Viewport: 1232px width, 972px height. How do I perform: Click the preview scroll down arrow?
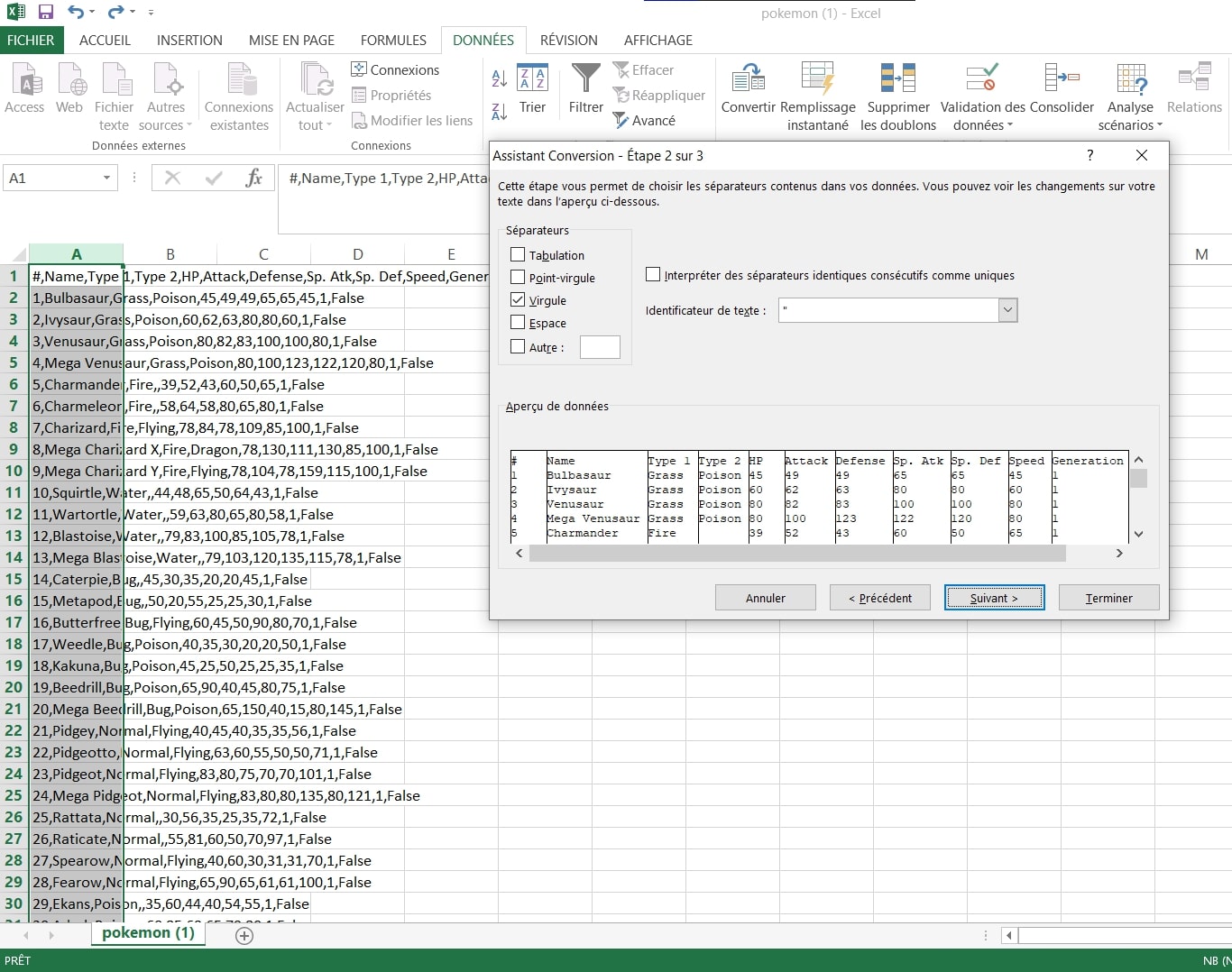pyautogui.click(x=1138, y=534)
